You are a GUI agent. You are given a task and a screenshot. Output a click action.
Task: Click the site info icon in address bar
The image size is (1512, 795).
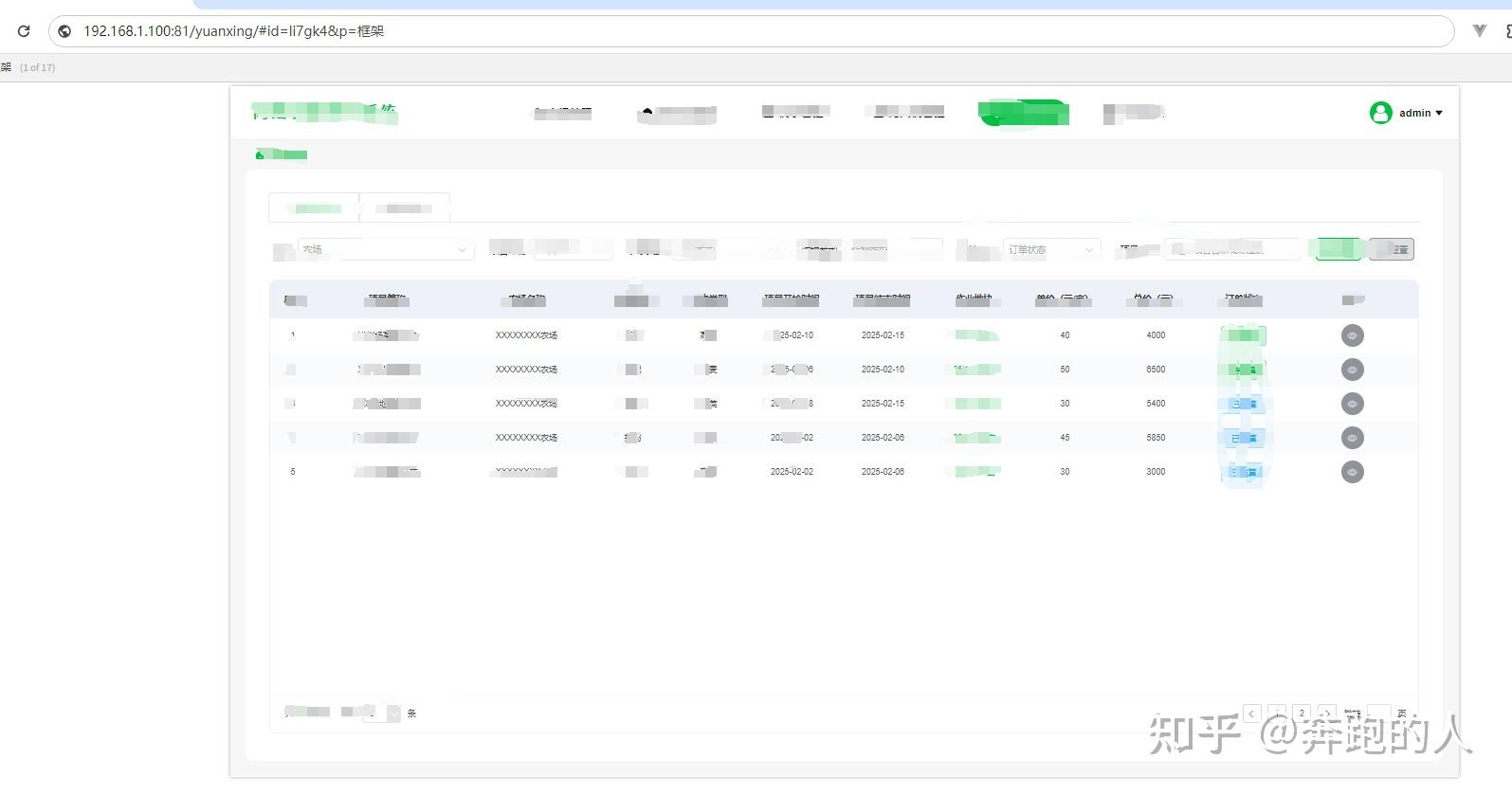[64, 31]
